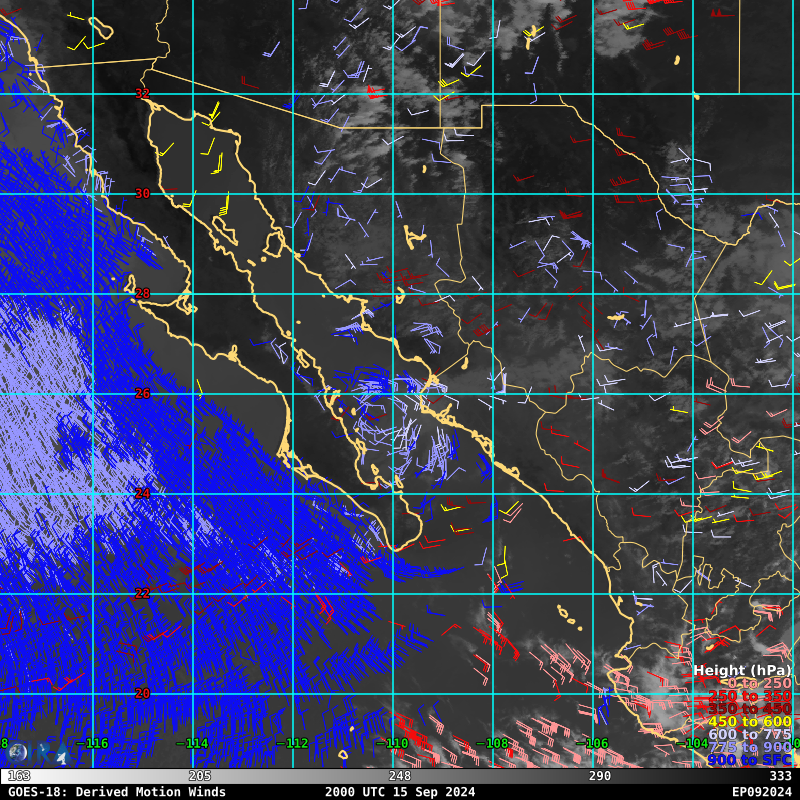Click the 'Height (hPa)' legend title
This screenshot has height=800, width=800.
(742, 670)
